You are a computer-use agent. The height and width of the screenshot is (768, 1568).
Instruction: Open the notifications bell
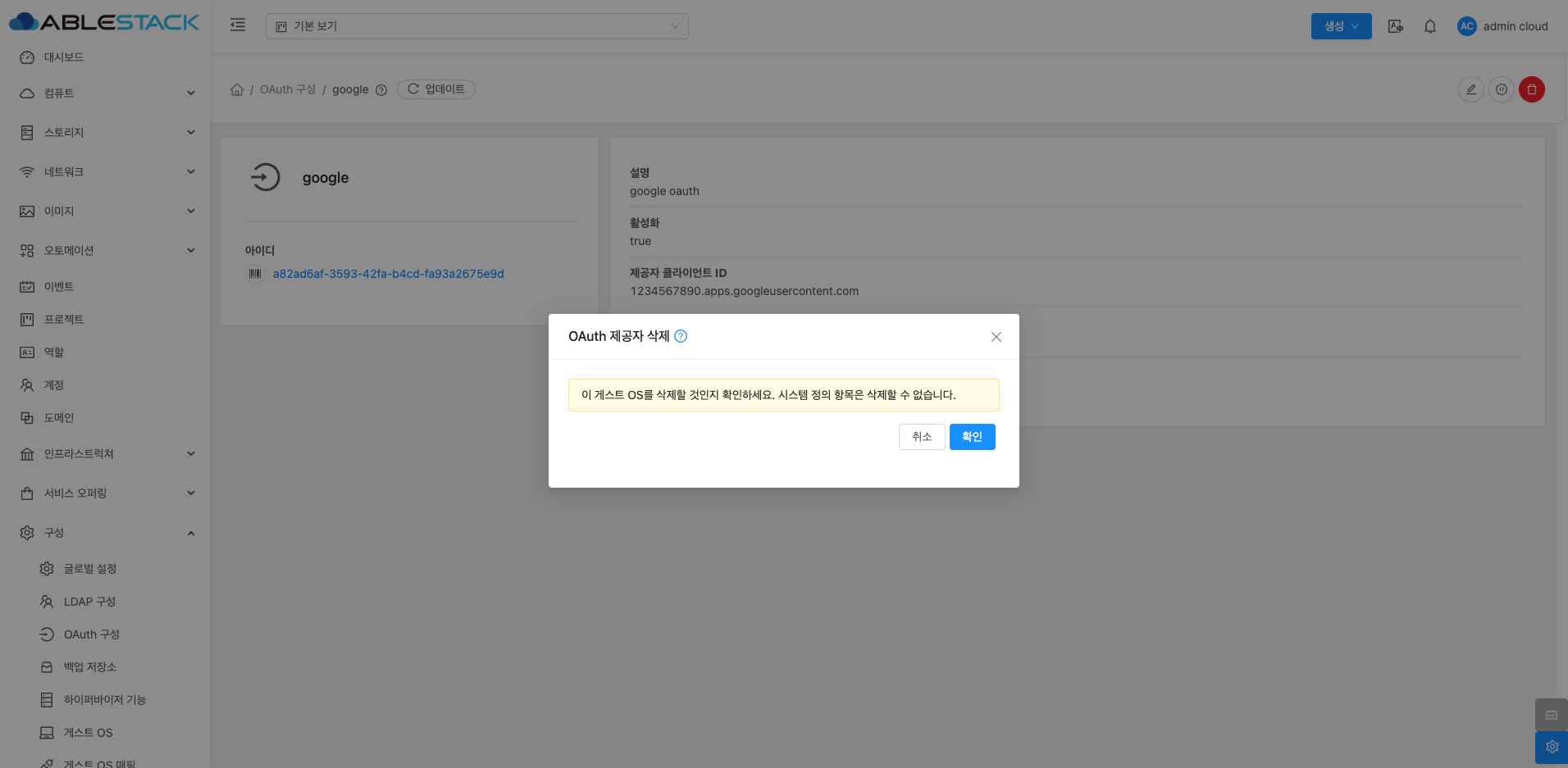point(1430,26)
